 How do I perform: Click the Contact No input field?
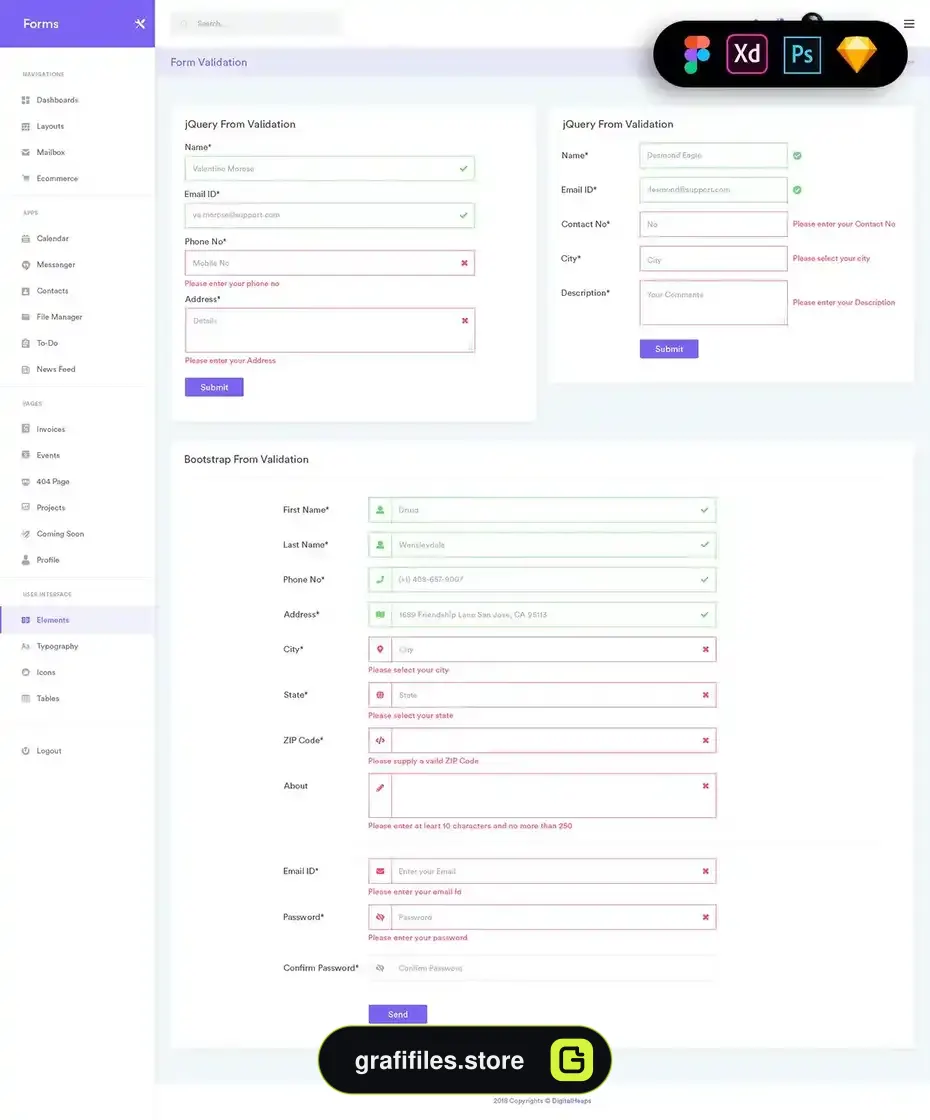tap(714, 224)
